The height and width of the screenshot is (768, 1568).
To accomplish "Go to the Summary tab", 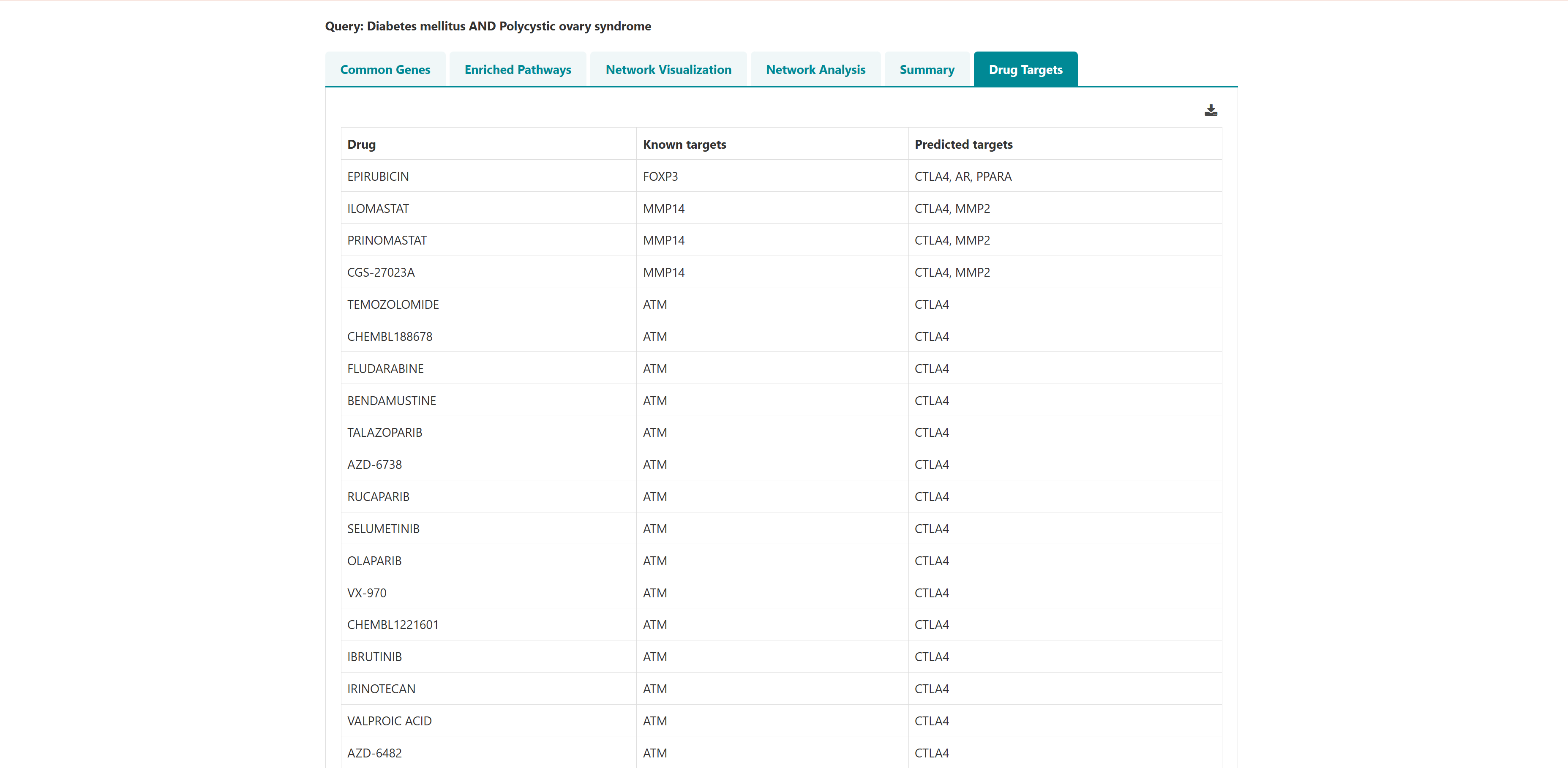I will pyautogui.click(x=927, y=69).
